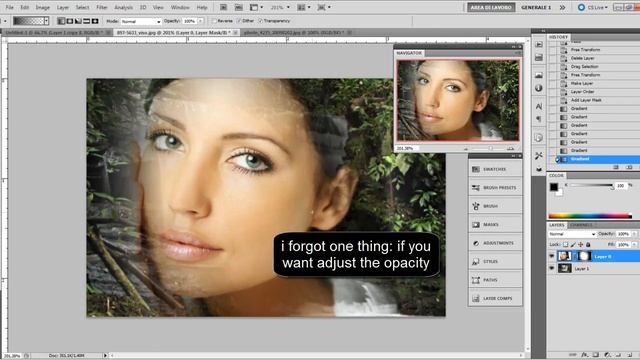Select the radial gradient style icon
Viewport: 640px width, 360px height.
(70, 21)
